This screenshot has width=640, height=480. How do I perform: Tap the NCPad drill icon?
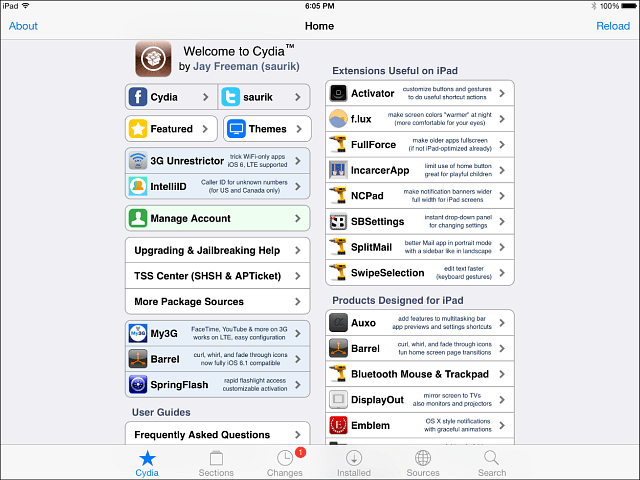(338, 196)
